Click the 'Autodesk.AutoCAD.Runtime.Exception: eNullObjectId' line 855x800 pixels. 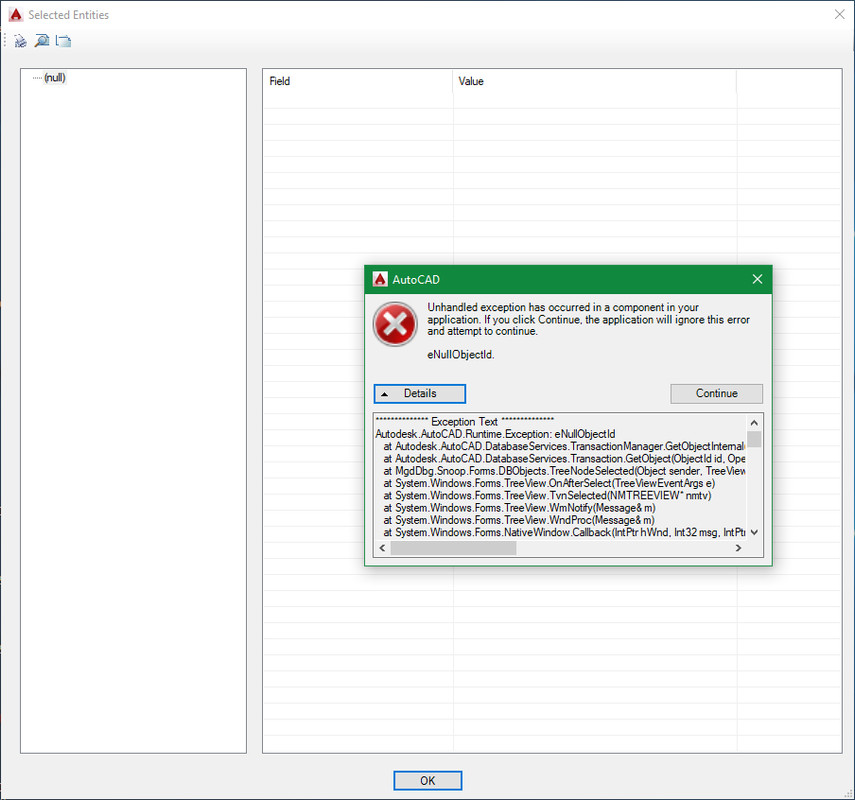point(495,434)
